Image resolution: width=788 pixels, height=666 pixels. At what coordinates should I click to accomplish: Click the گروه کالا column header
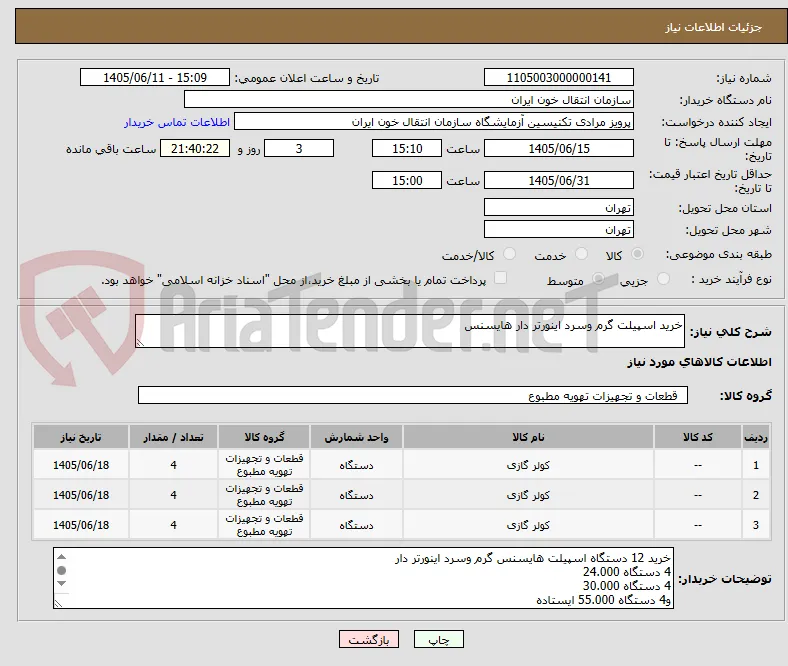264,437
